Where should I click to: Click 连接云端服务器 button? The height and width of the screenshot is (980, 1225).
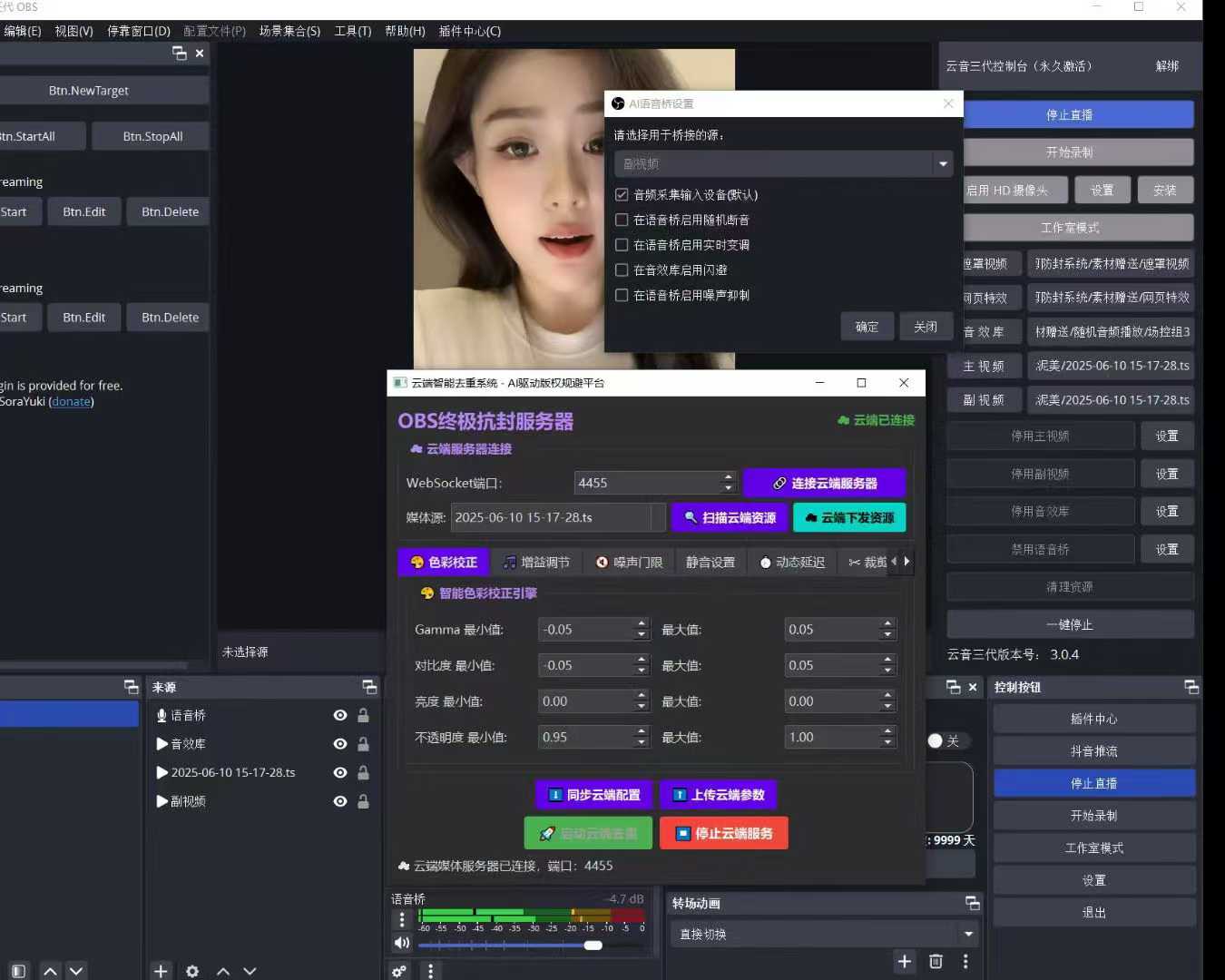click(x=825, y=484)
